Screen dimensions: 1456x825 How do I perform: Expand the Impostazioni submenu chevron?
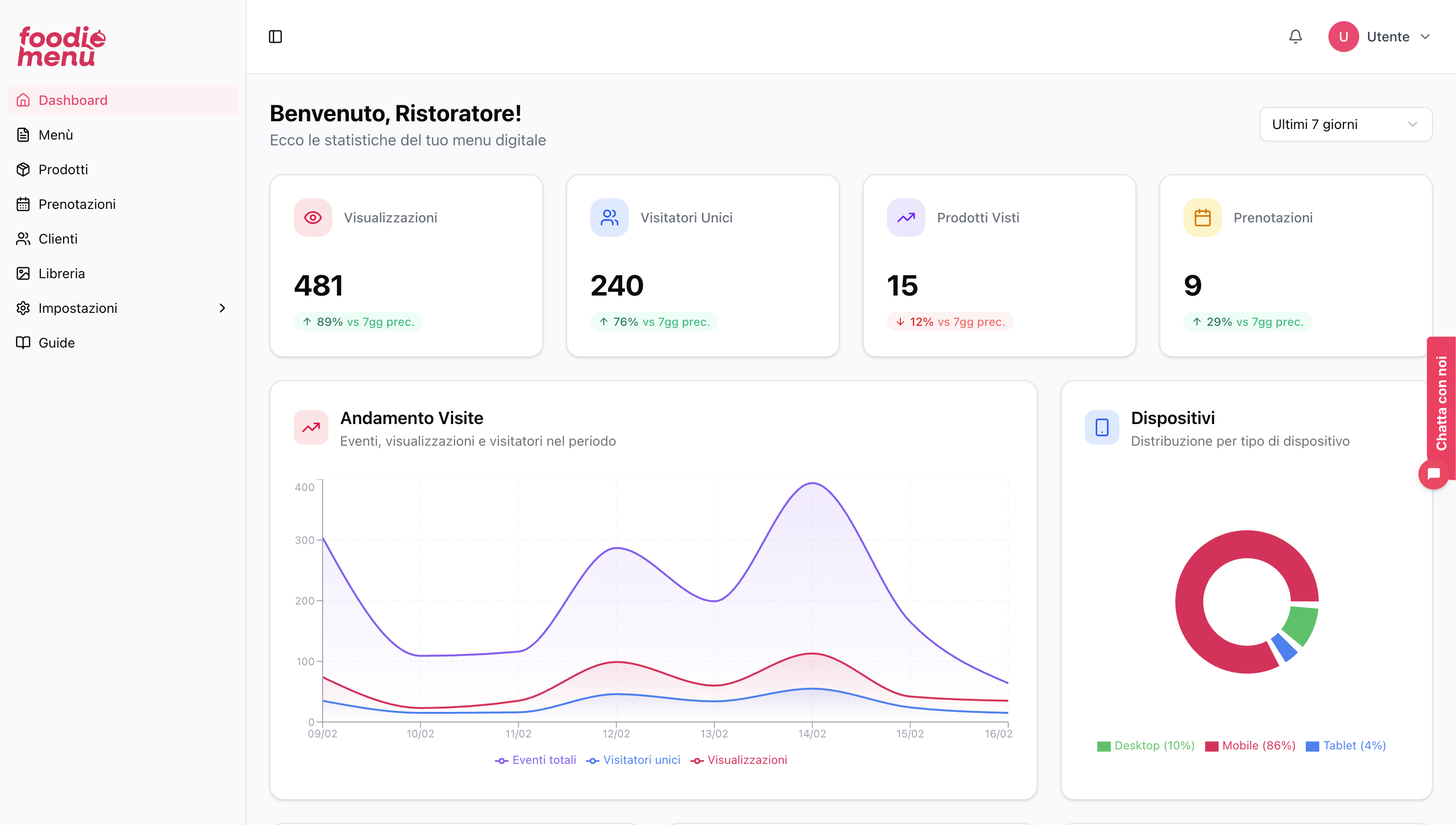(222, 308)
